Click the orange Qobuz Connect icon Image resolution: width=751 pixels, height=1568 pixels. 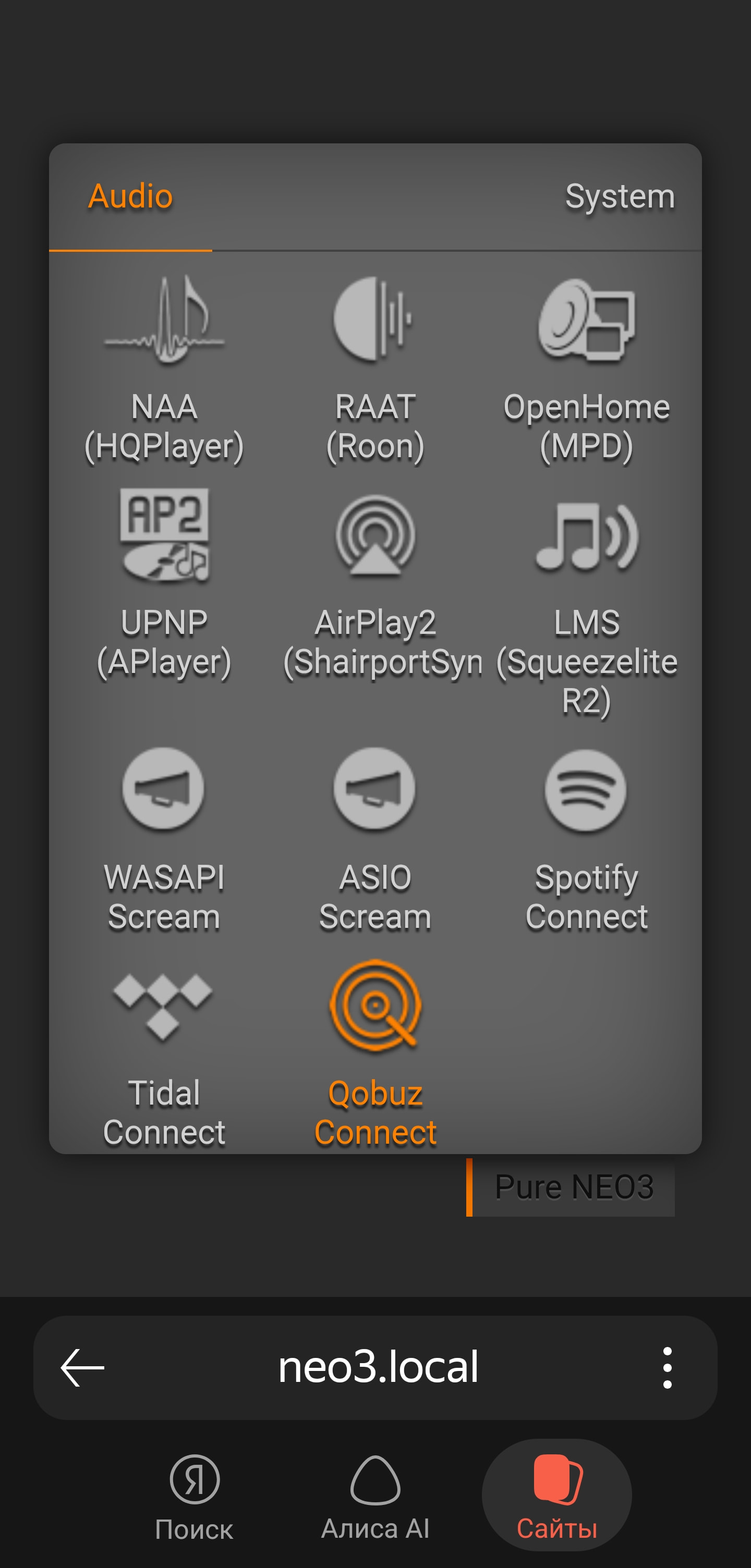pyautogui.click(x=375, y=1006)
